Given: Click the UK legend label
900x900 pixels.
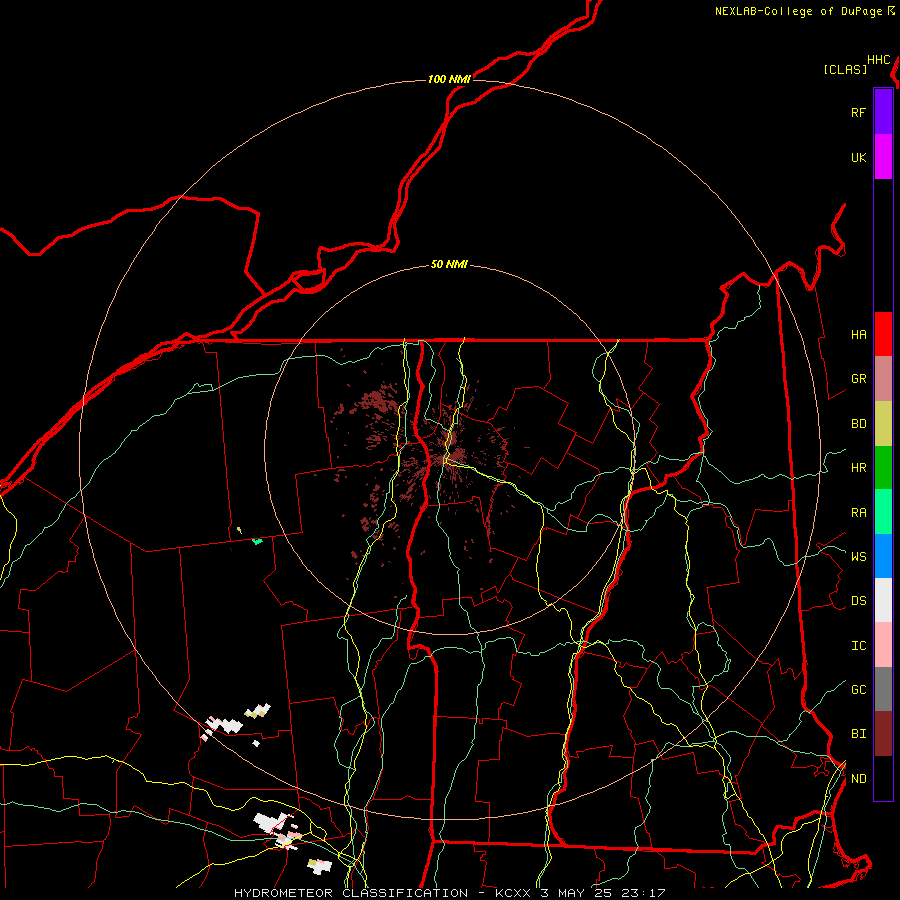Looking at the screenshot, I should coord(858,158).
